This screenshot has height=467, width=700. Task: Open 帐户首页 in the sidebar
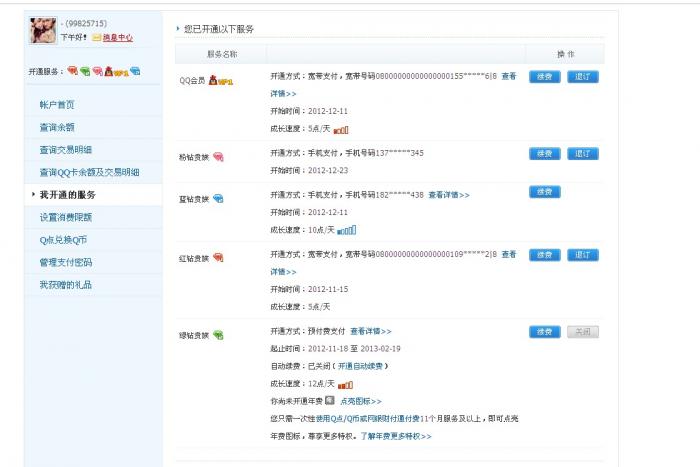coord(57,104)
